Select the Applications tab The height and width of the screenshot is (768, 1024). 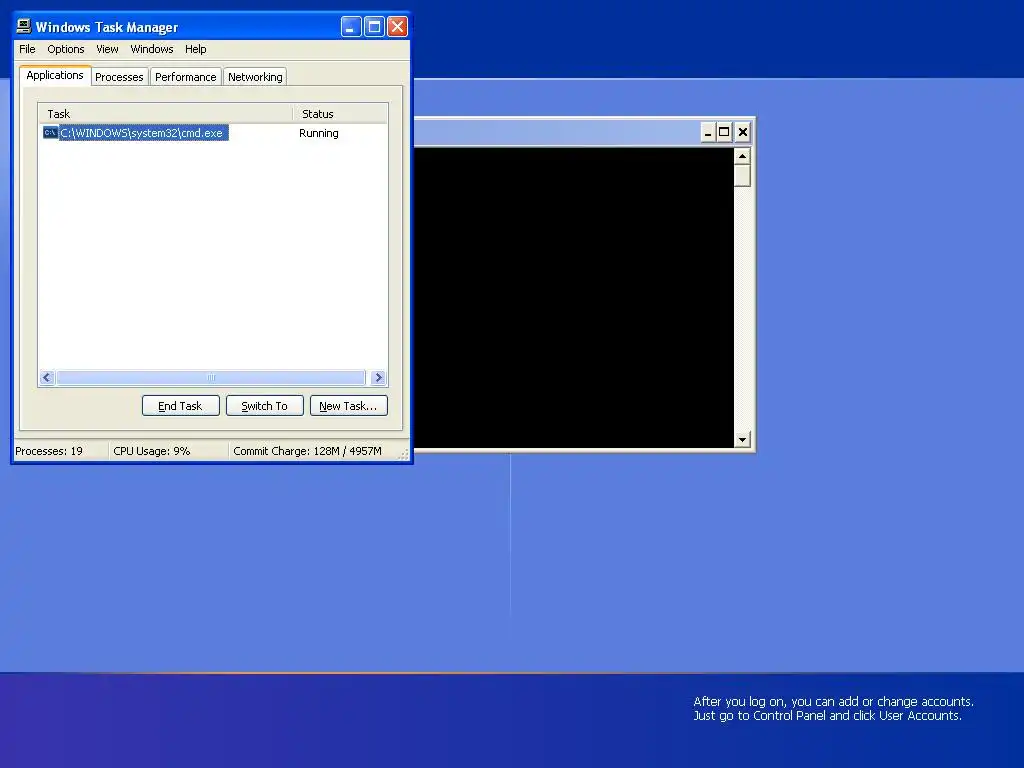coord(55,75)
